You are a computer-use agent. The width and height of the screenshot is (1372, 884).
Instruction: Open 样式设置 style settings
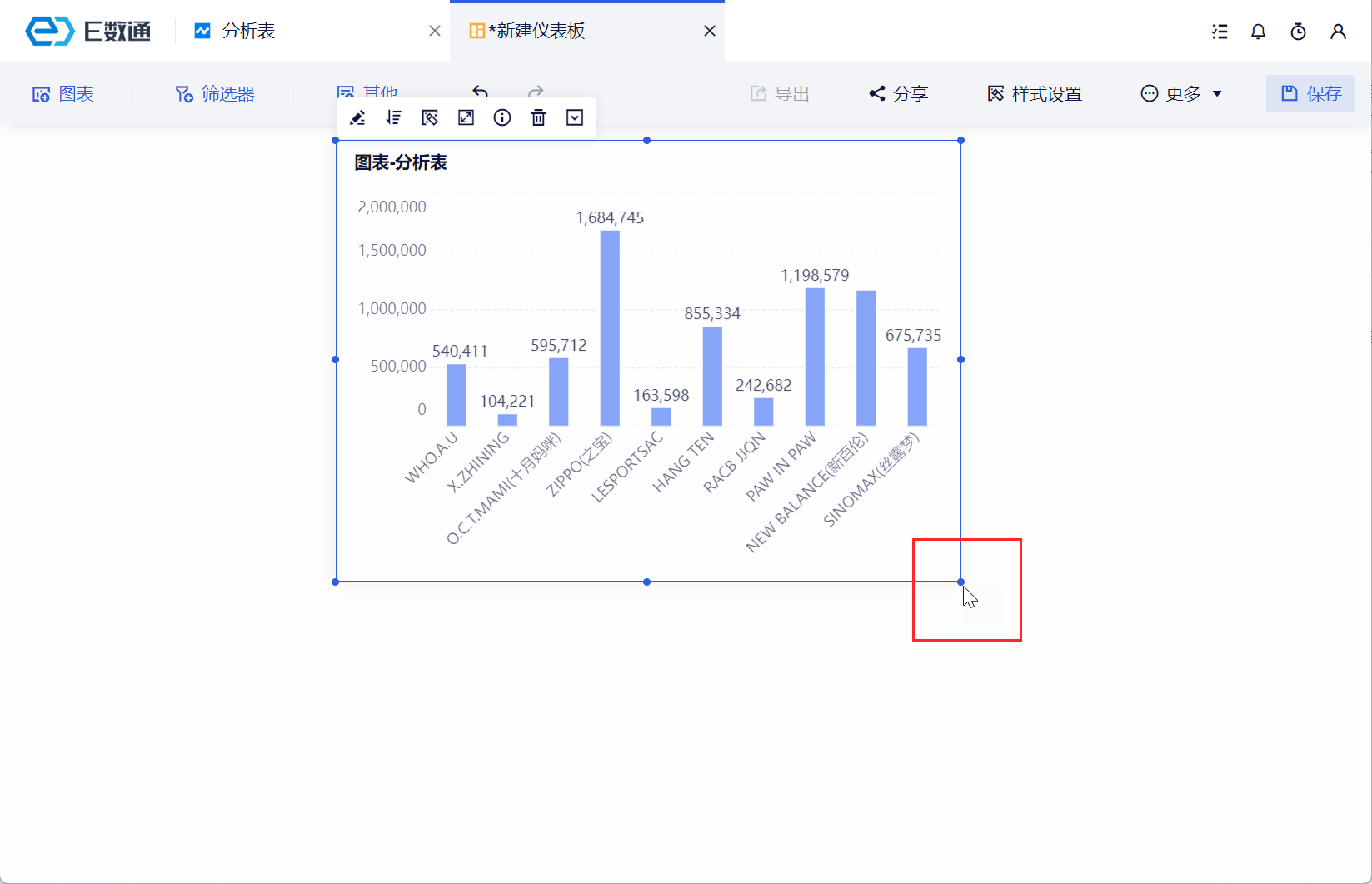click(1035, 94)
